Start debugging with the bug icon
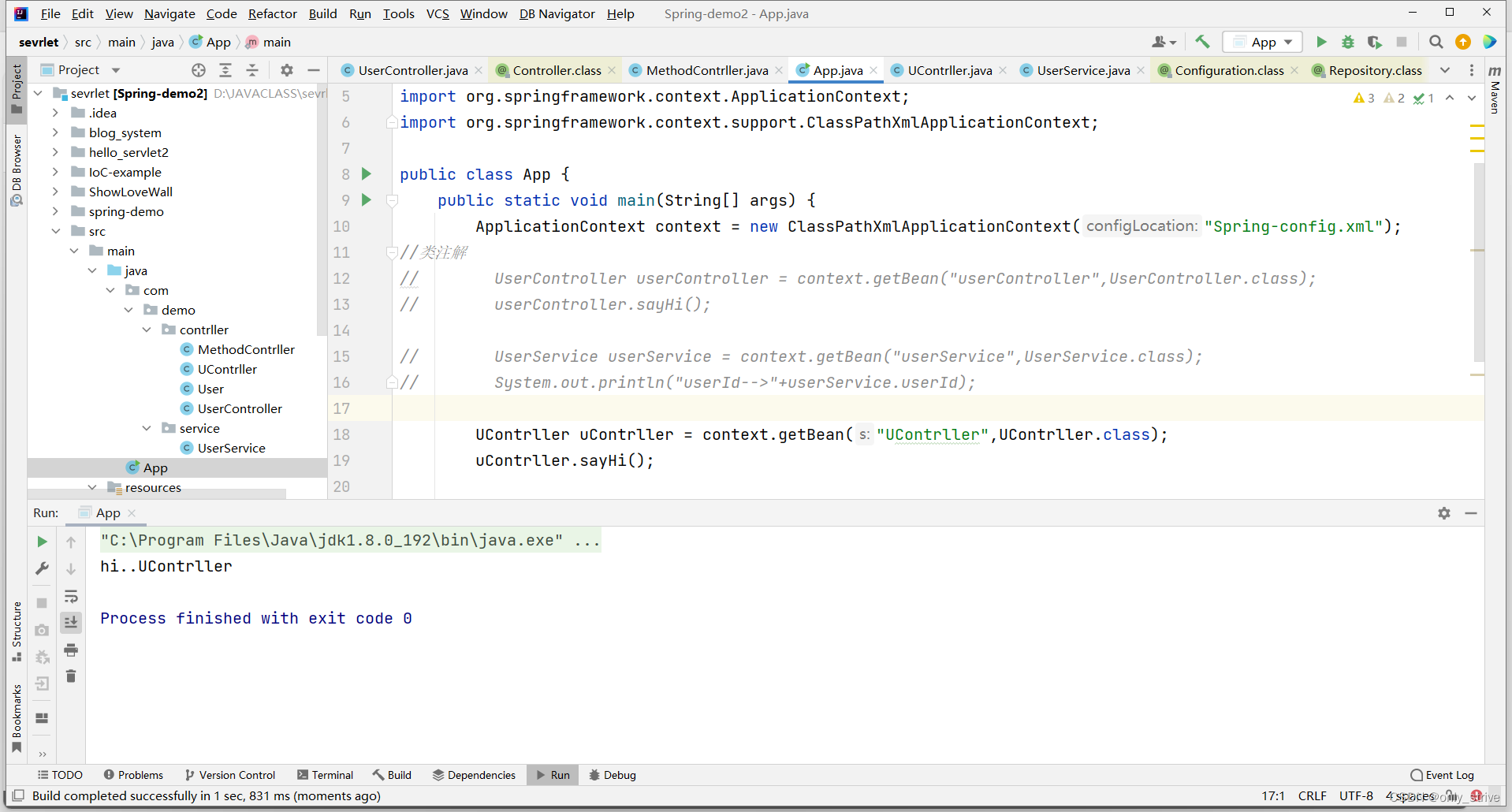This screenshot has height=812, width=1512. click(x=1348, y=42)
